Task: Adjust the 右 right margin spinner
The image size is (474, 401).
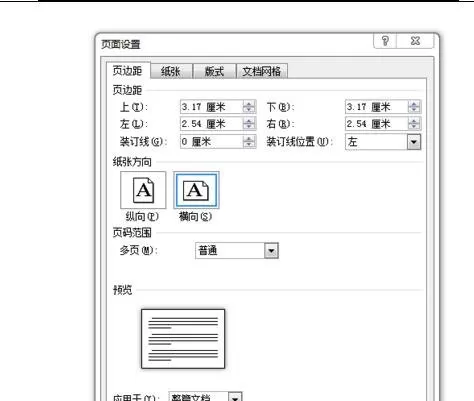Action: [x=414, y=124]
